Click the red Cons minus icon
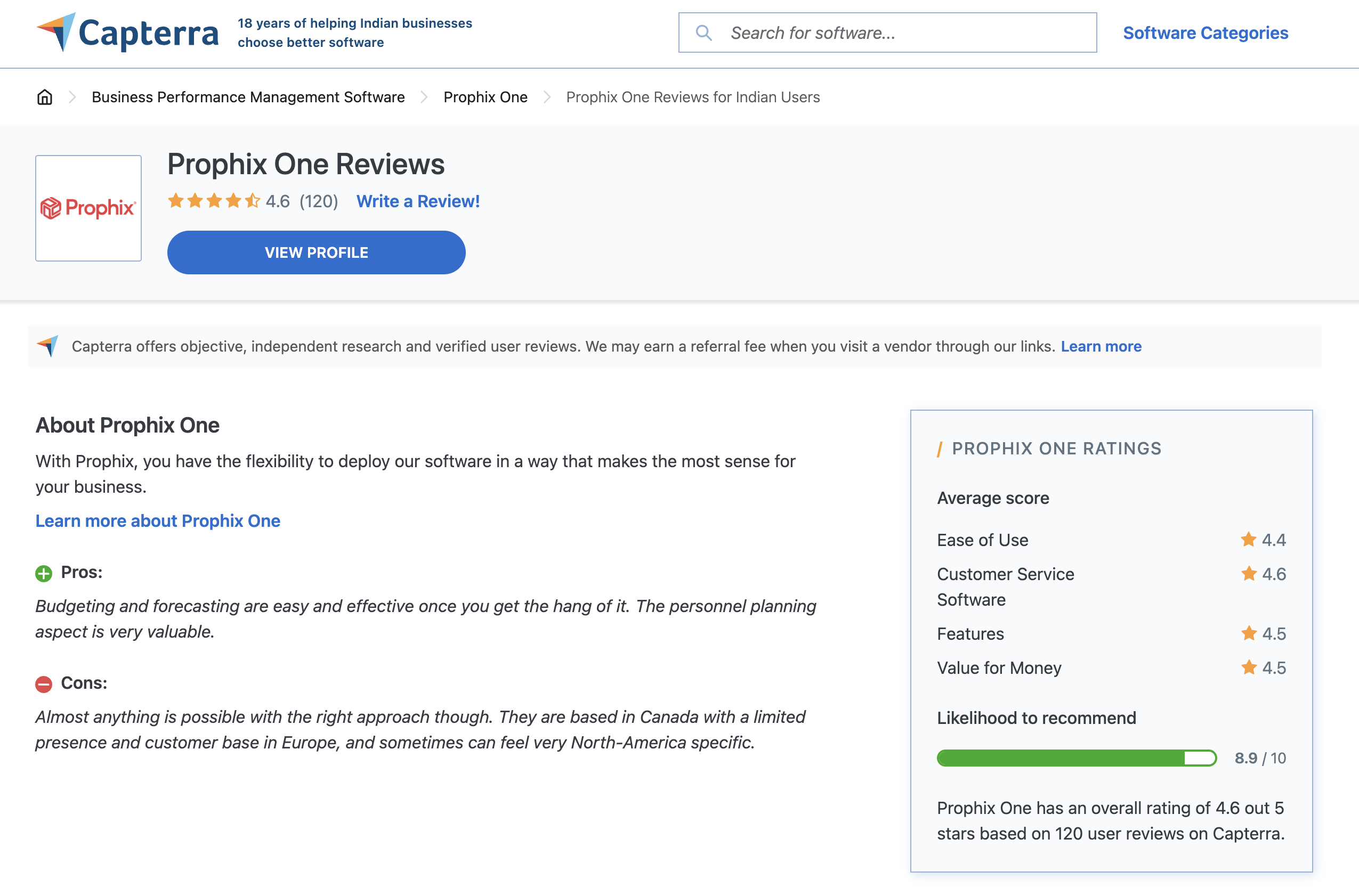The width and height of the screenshot is (1359, 896). [x=44, y=684]
